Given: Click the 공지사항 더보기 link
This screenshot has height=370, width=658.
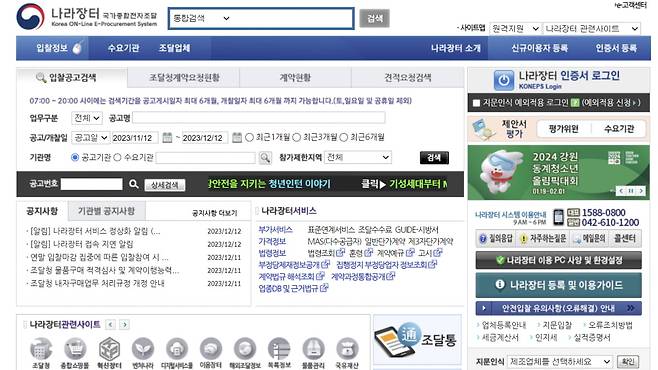Looking at the screenshot, I should click(214, 213).
